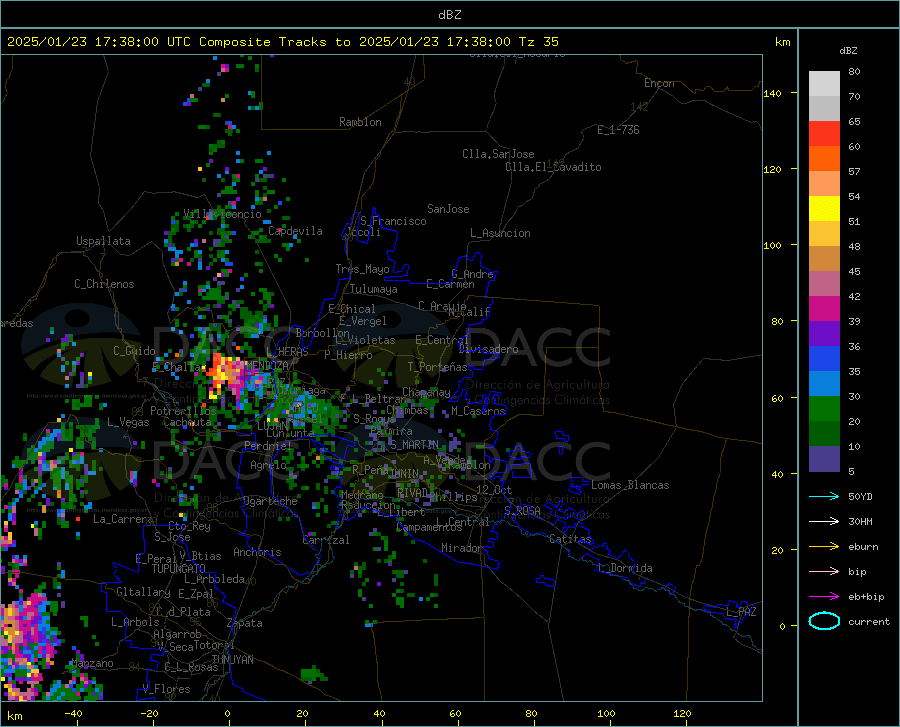
Task: Click the Tres_Mayo label
Action: tap(362, 269)
